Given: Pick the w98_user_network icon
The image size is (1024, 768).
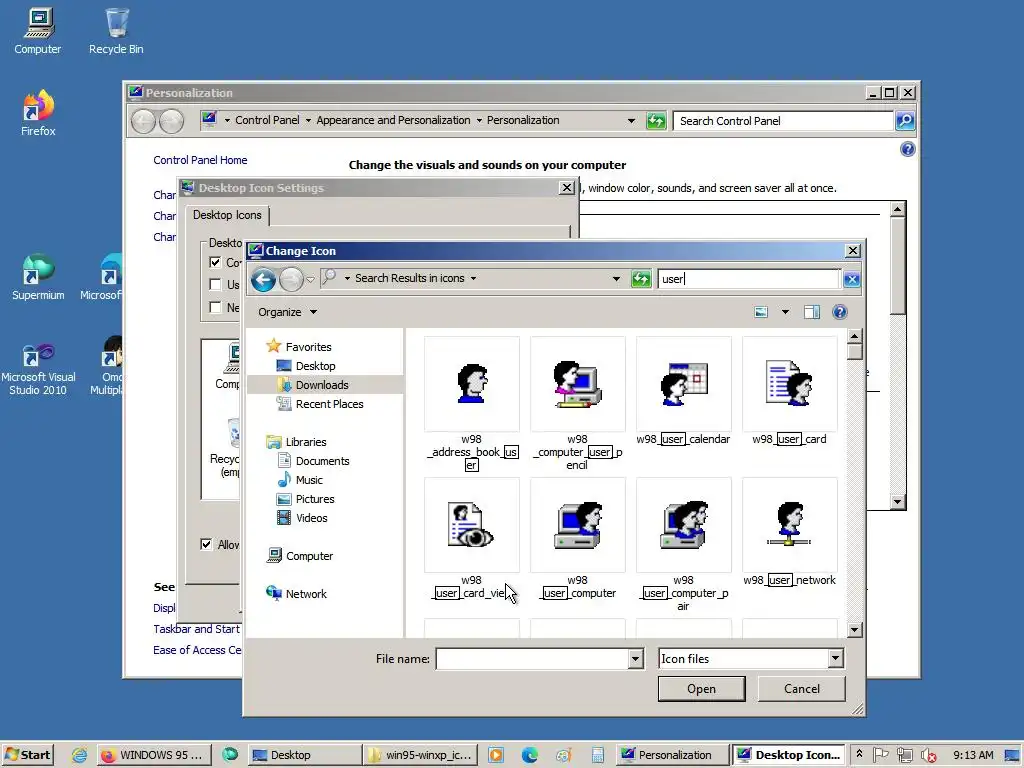Looking at the screenshot, I should pos(789,525).
